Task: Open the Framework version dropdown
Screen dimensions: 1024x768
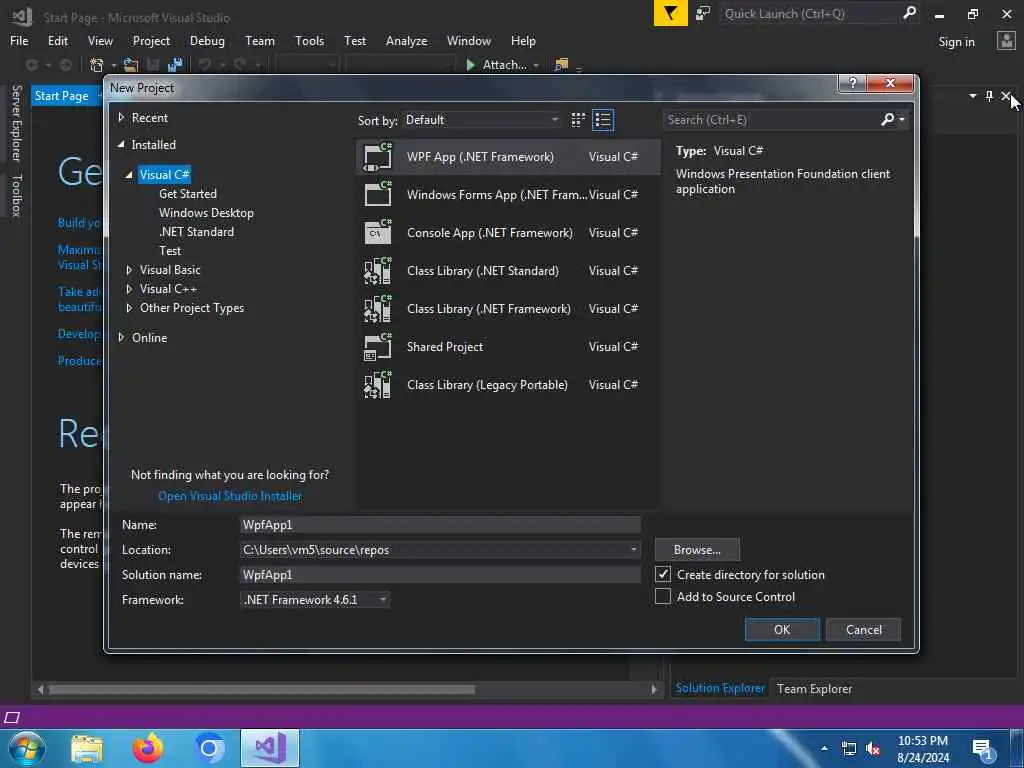Action: tap(315, 600)
